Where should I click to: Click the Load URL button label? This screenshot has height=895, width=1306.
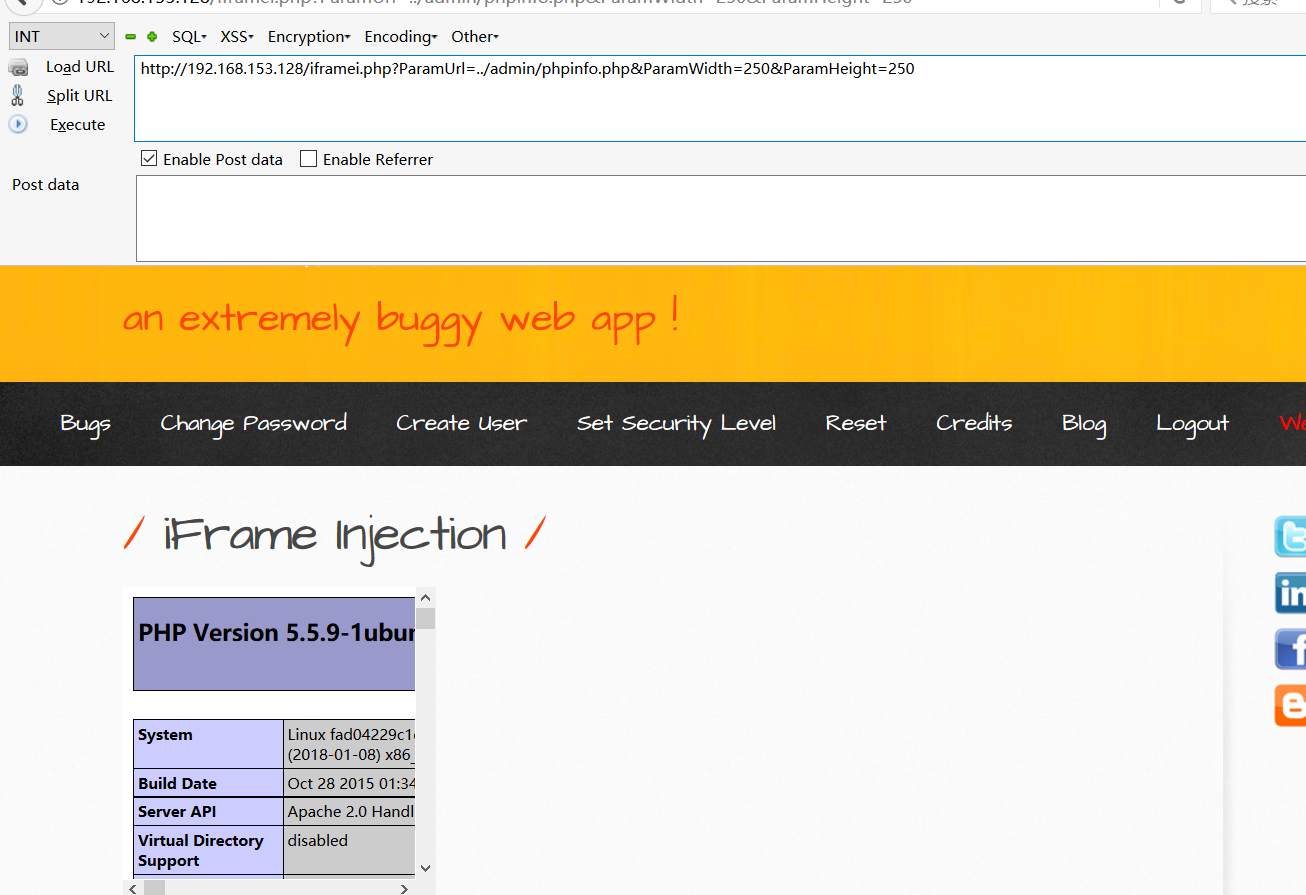[80, 67]
